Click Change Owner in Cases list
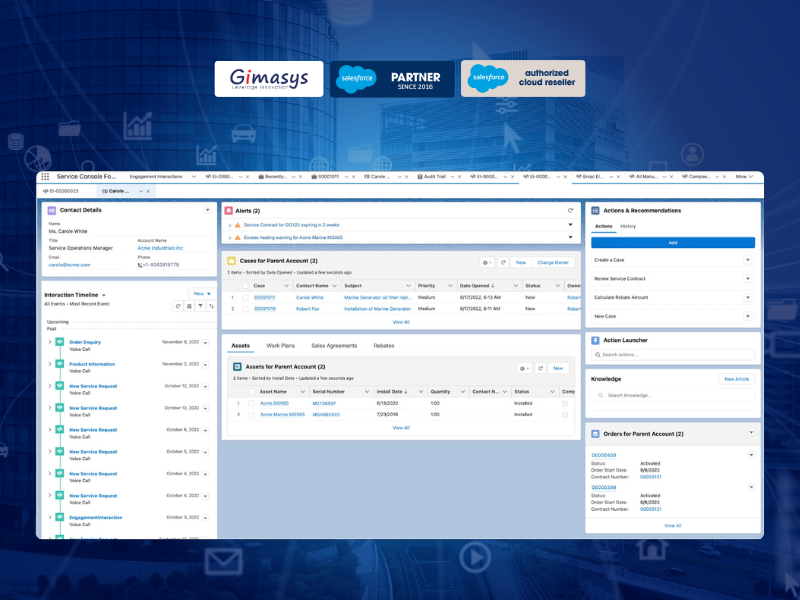This screenshot has width=800, height=600. coord(553,263)
